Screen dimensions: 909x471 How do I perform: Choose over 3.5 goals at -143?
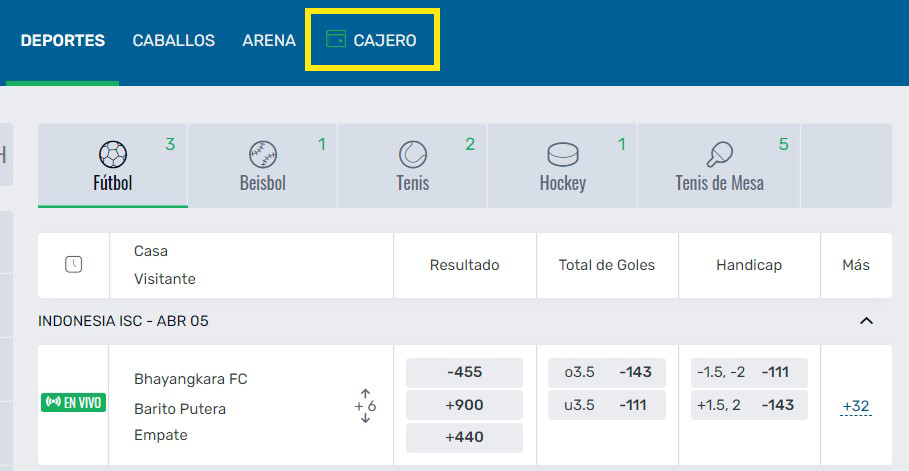607,372
